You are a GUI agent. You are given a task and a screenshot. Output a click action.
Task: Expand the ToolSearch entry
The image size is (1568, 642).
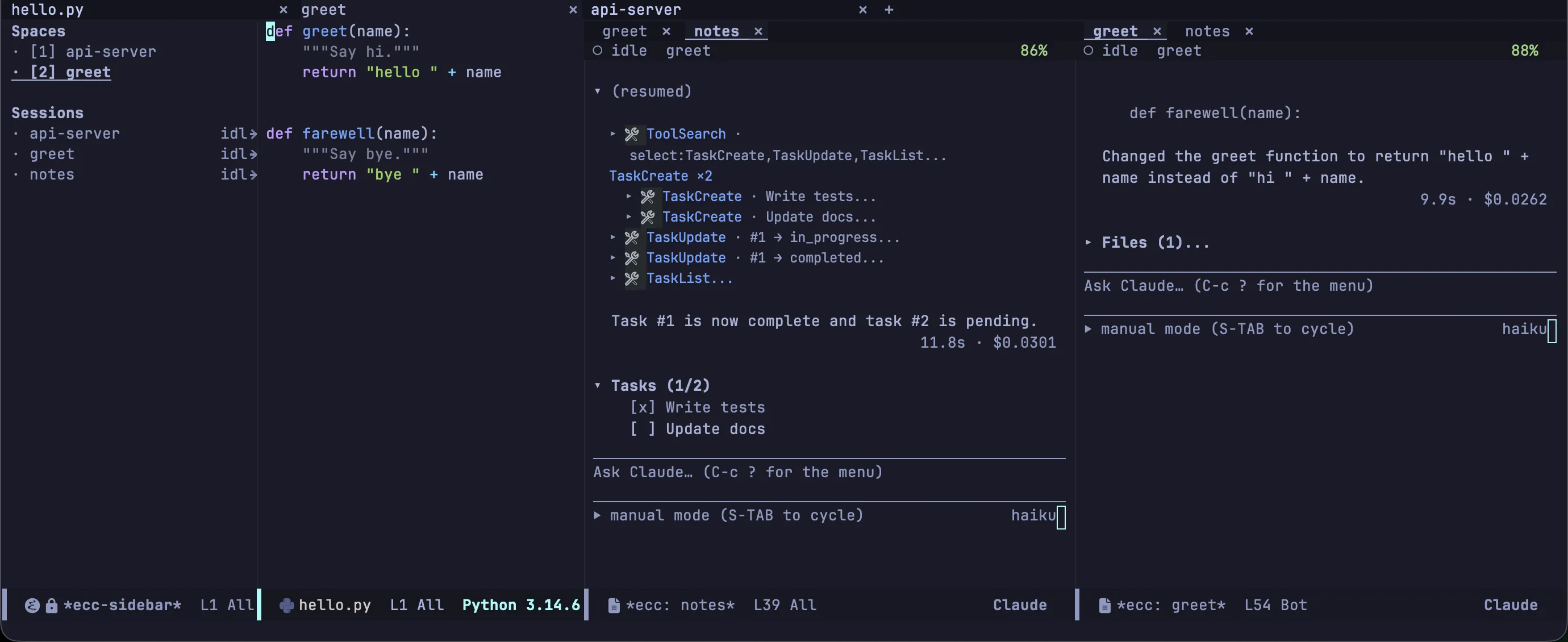613,134
